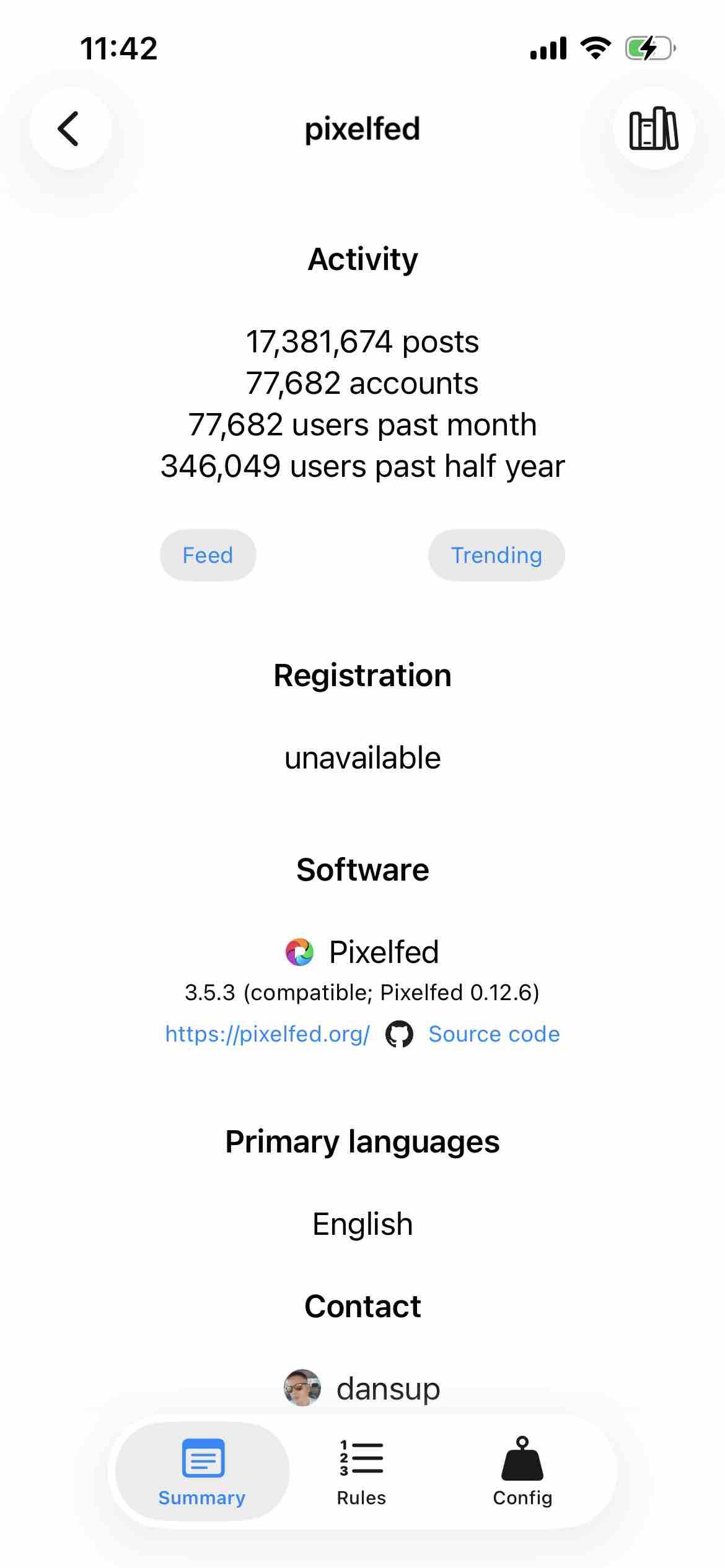The height and width of the screenshot is (1568, 725).
Task: Tap the GitHub octocat icon
Action: (399, 1034)
